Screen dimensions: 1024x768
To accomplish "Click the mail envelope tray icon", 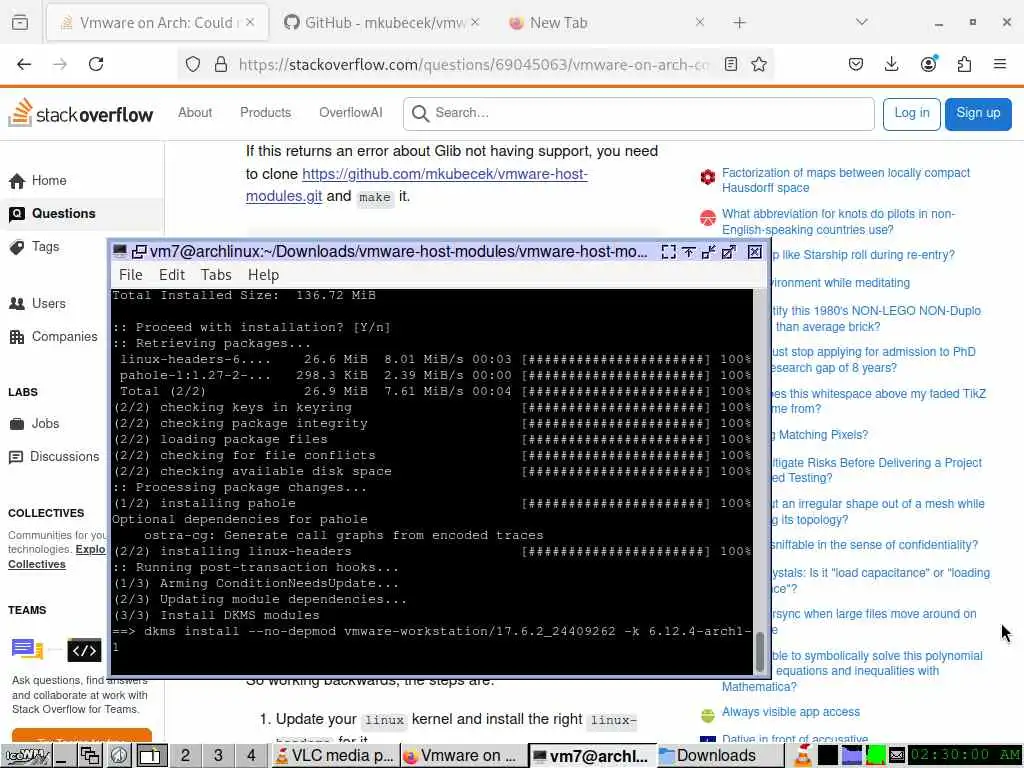I will 897,756.
